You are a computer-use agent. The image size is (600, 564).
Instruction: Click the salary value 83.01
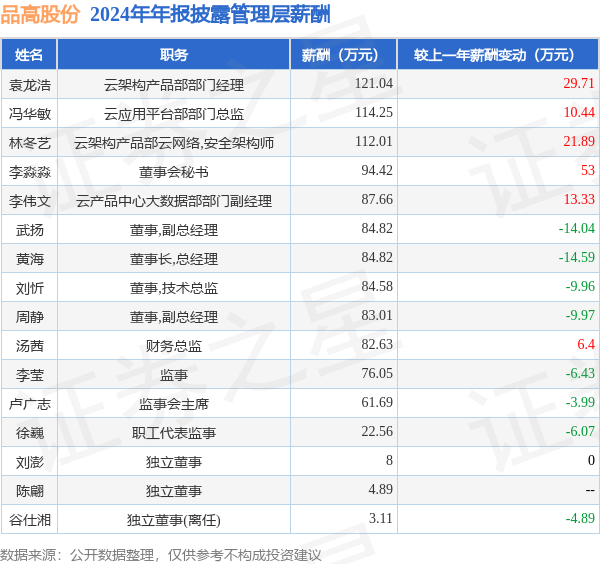click(377, 316)
